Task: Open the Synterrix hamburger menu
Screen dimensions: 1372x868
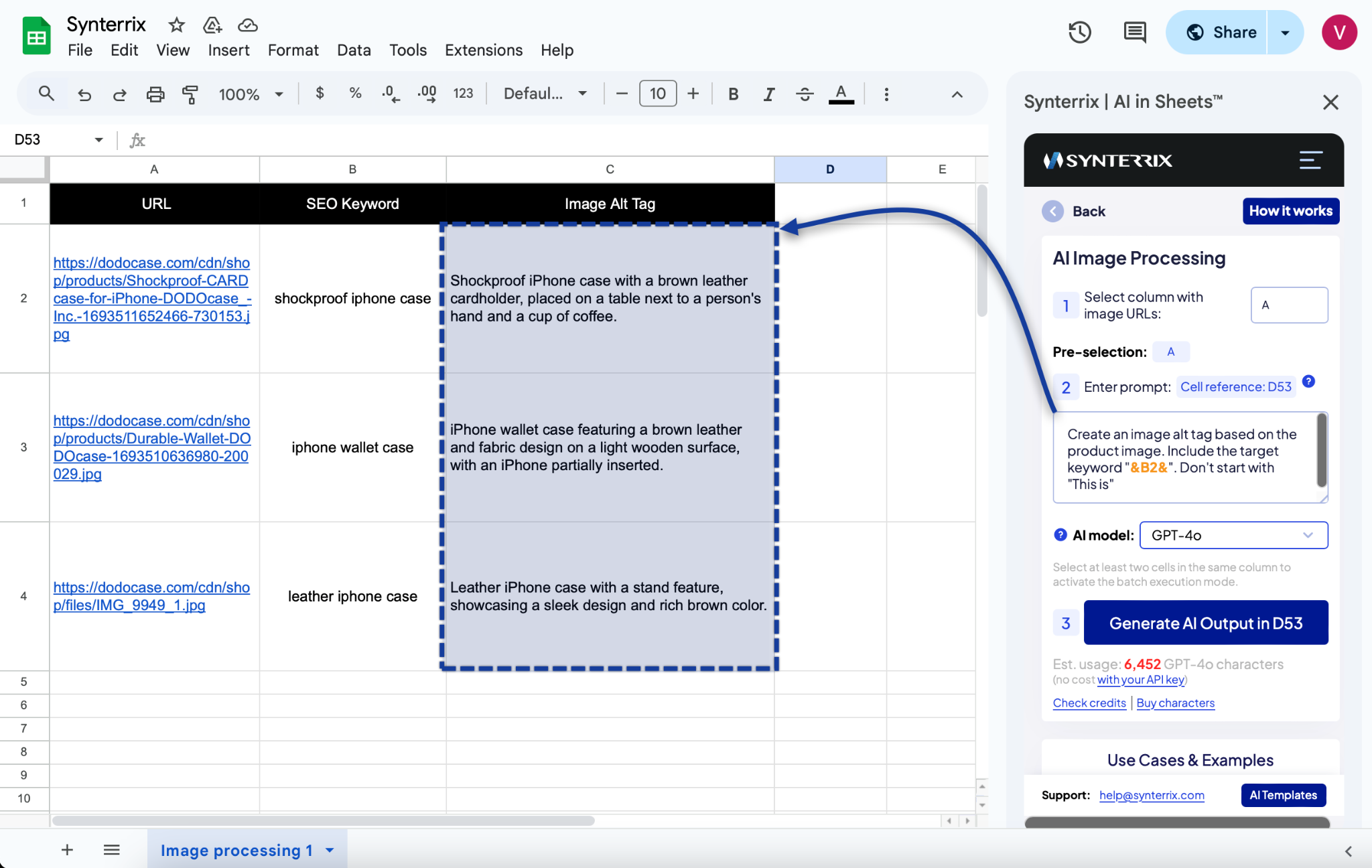Action: coord(1310,160)
